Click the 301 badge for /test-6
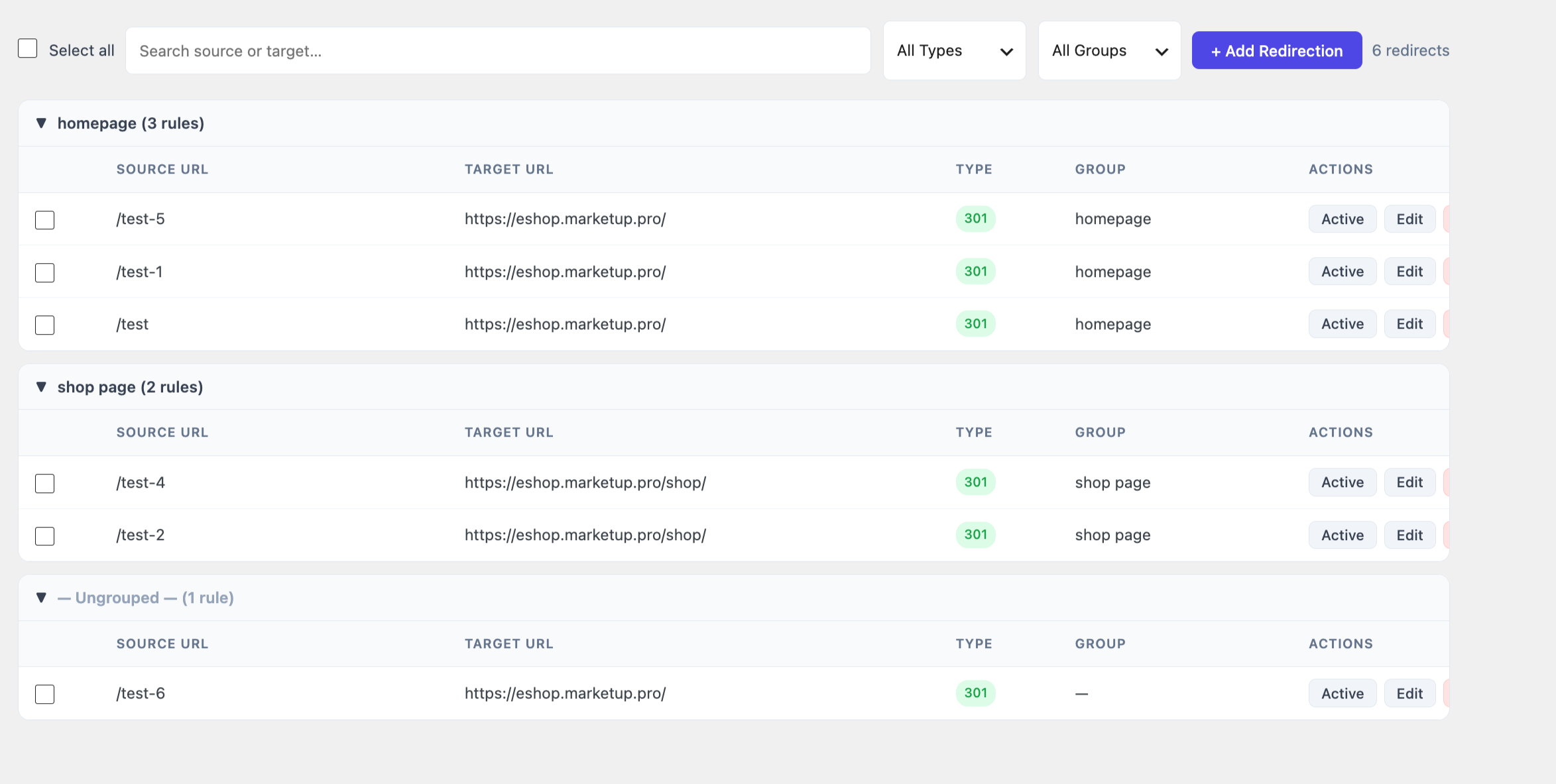 (x=975, y=693)
